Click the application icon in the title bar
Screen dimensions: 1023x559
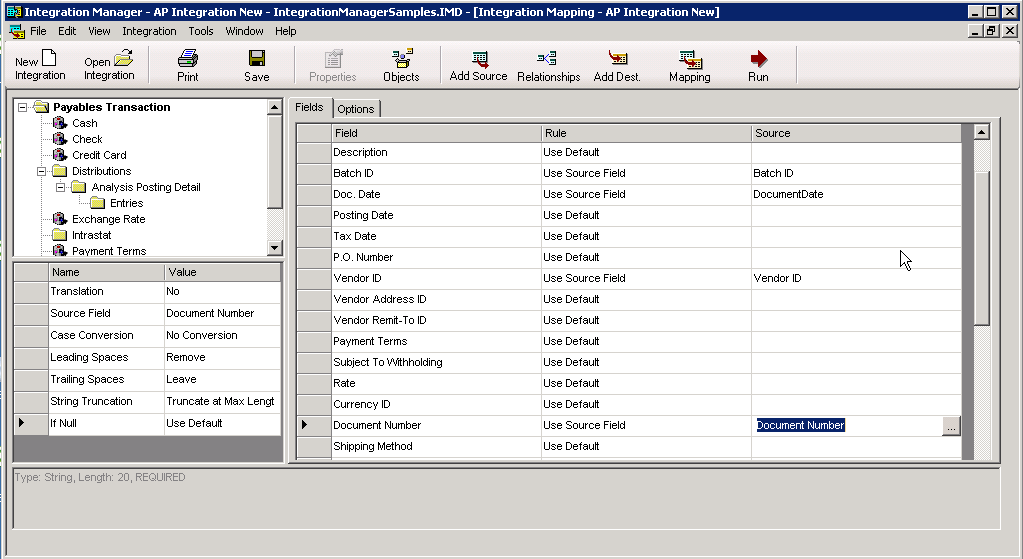click(13, 12)
